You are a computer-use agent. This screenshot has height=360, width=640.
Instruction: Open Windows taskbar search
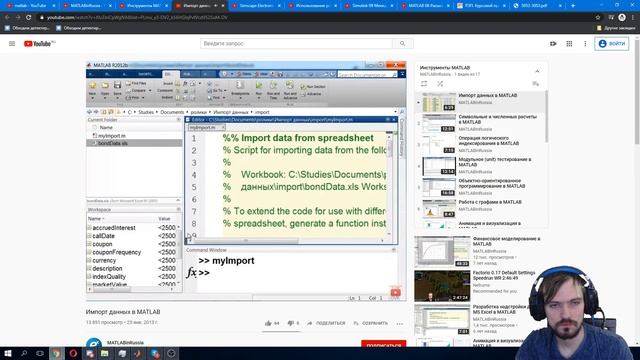[x=24, y=353]
